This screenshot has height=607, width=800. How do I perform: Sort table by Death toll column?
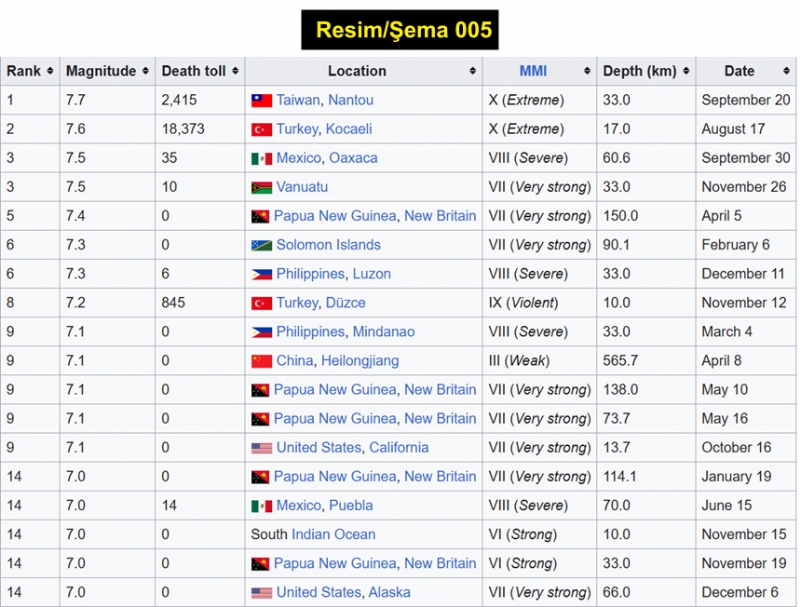point(235,71)
